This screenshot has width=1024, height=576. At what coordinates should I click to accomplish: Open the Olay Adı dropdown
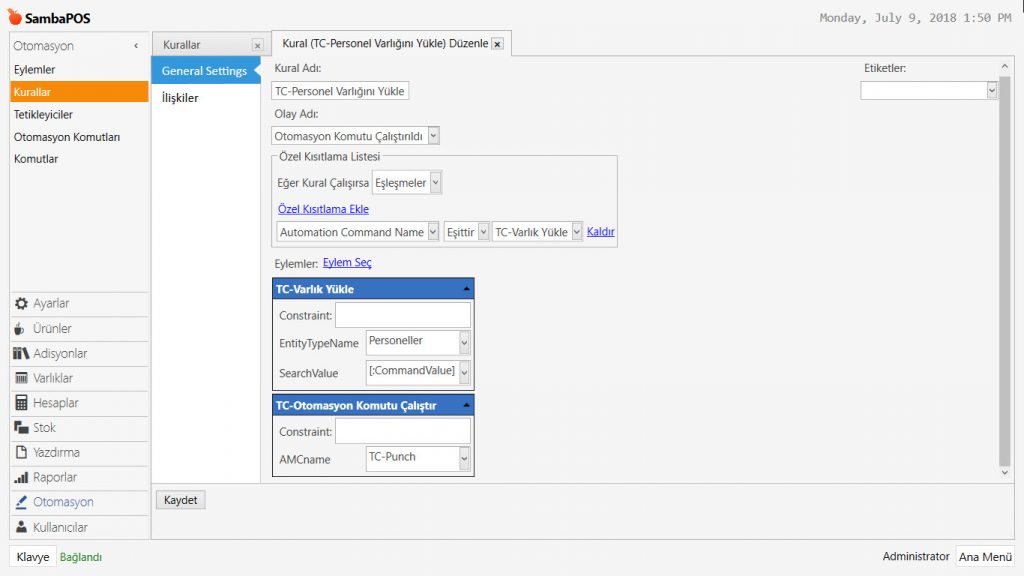coord(433,135)
